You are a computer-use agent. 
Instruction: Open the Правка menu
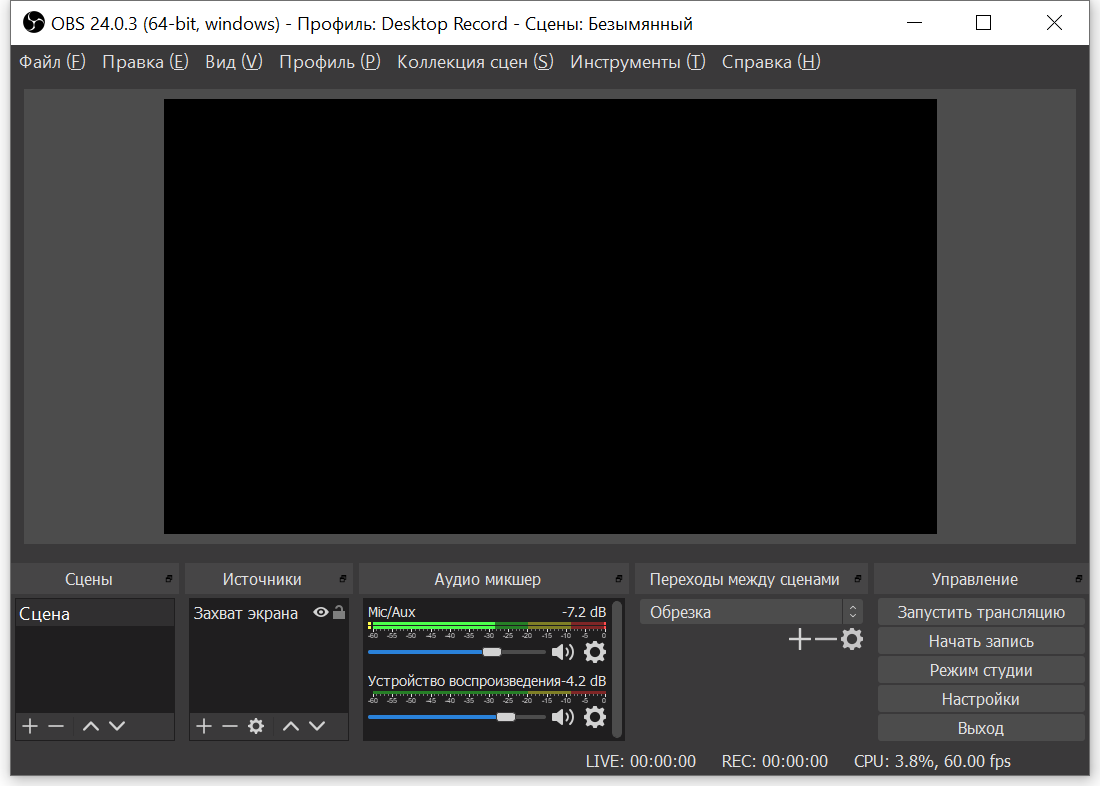point(145,62)
